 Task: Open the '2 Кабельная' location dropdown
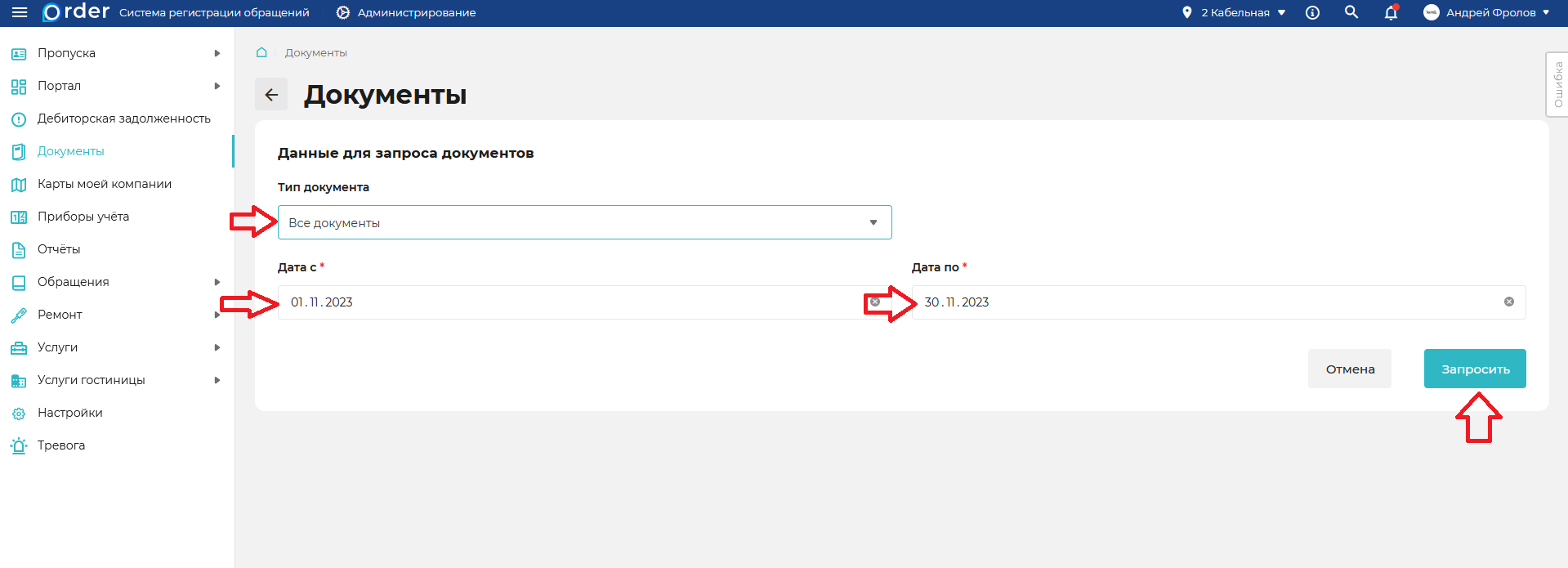tap(1235, 13)
